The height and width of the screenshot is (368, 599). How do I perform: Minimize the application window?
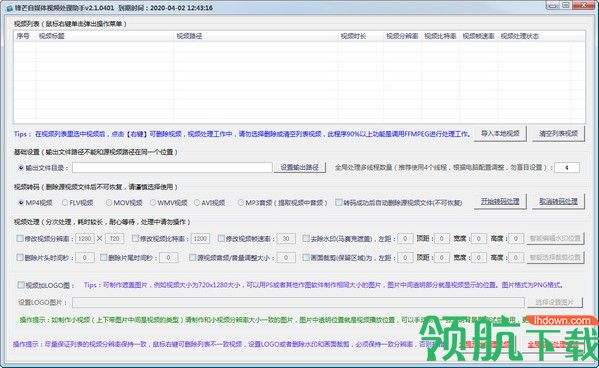551,5
